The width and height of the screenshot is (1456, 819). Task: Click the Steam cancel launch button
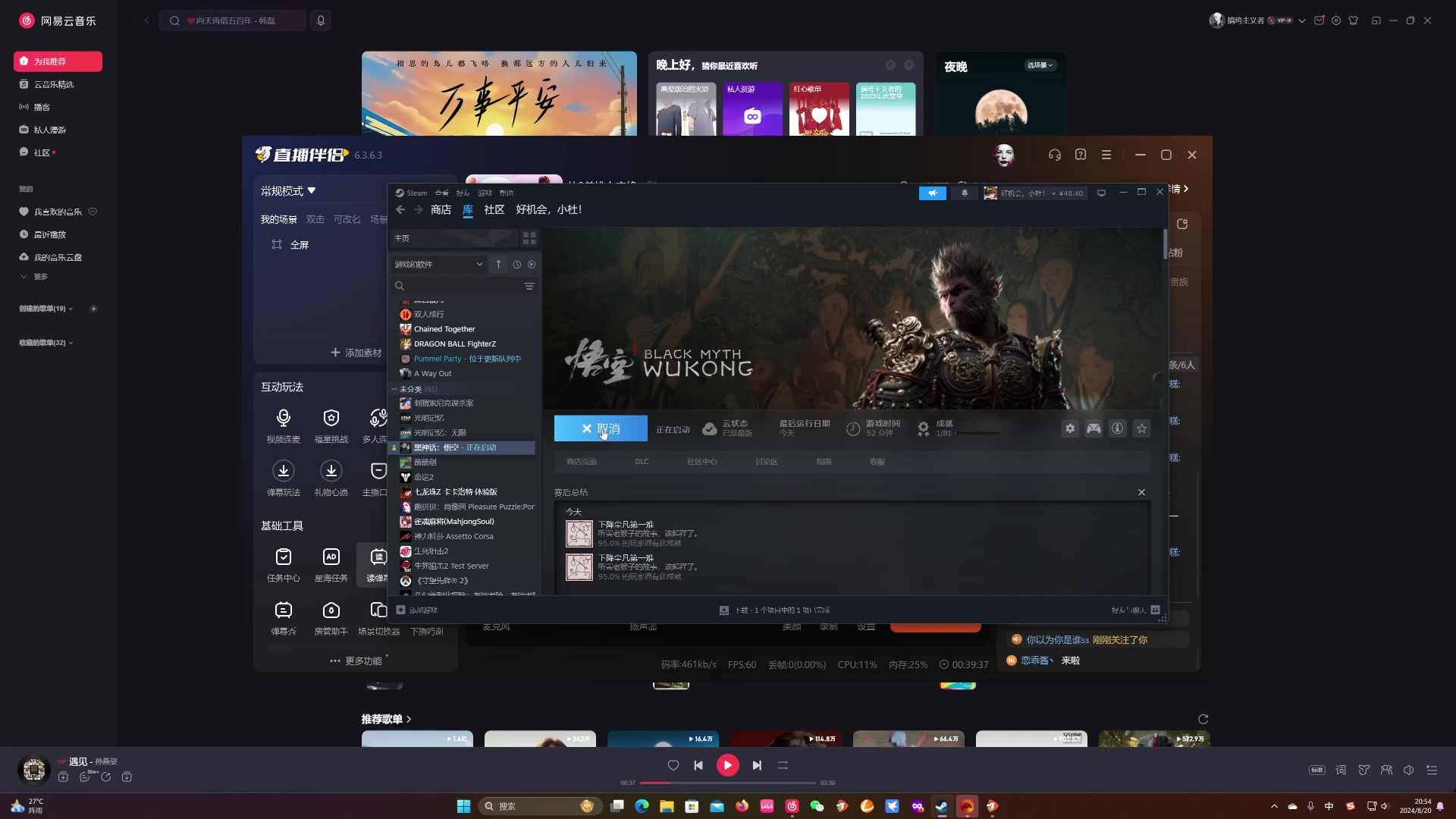coord(601,428)
